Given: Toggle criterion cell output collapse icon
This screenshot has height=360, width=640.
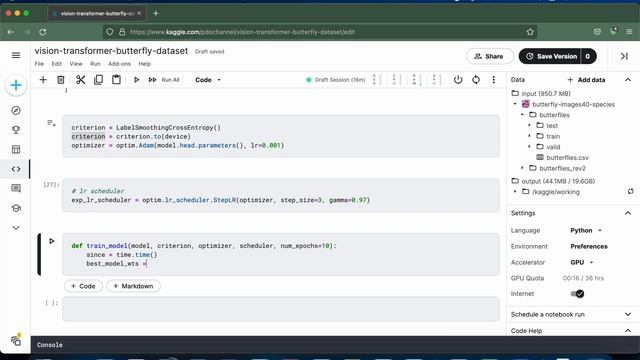Looking at the screenshot, I should (x=51, y=123).
